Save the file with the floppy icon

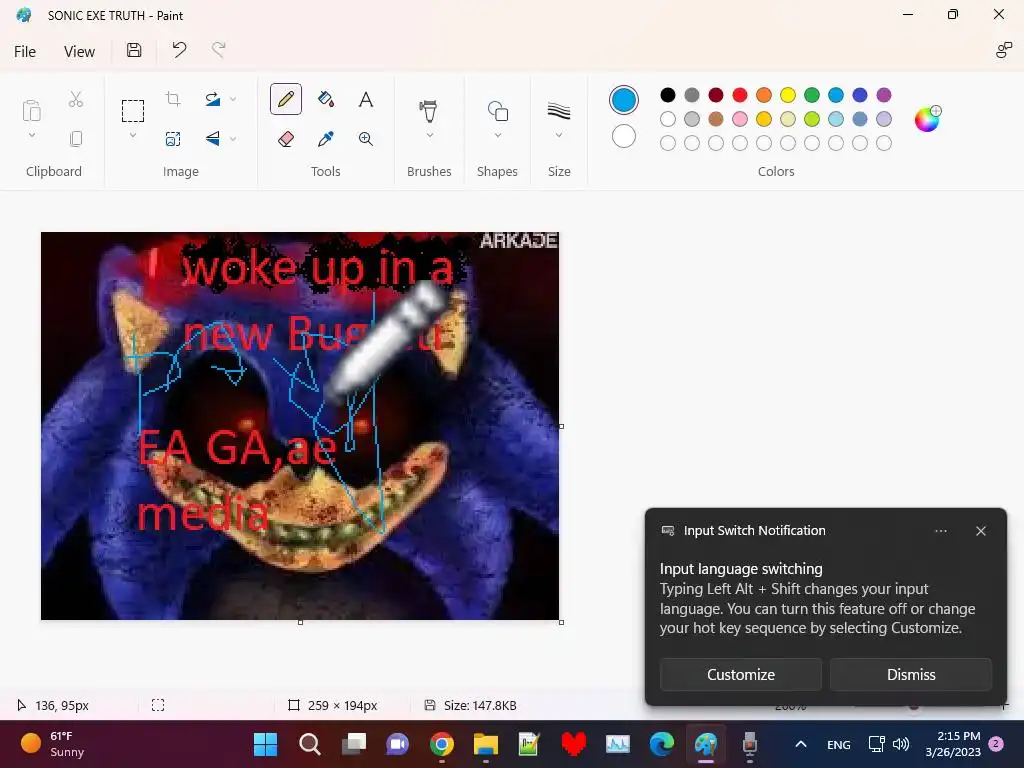(x=134, y=50)
